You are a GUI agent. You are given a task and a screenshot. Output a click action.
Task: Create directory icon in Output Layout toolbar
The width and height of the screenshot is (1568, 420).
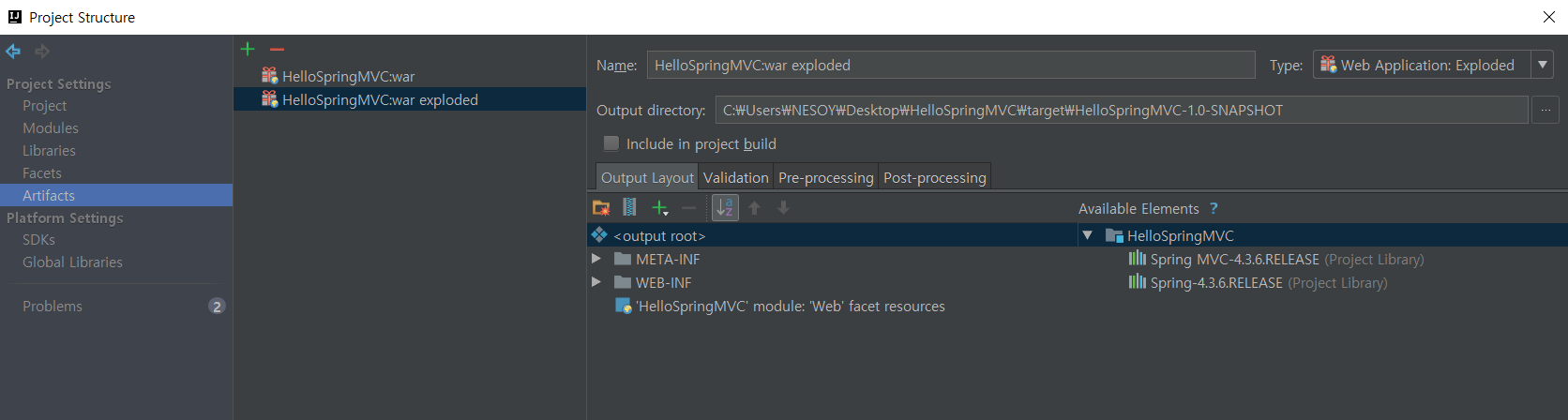click(x=601, y=208)
